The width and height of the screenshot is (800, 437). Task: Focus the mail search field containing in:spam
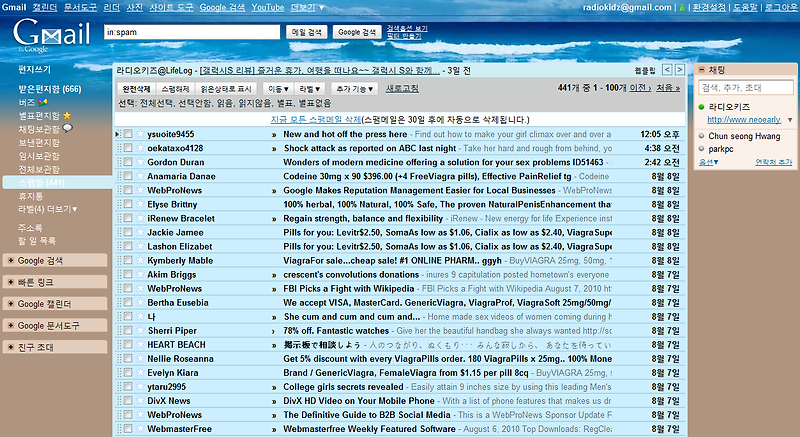[x=192, y=32]
